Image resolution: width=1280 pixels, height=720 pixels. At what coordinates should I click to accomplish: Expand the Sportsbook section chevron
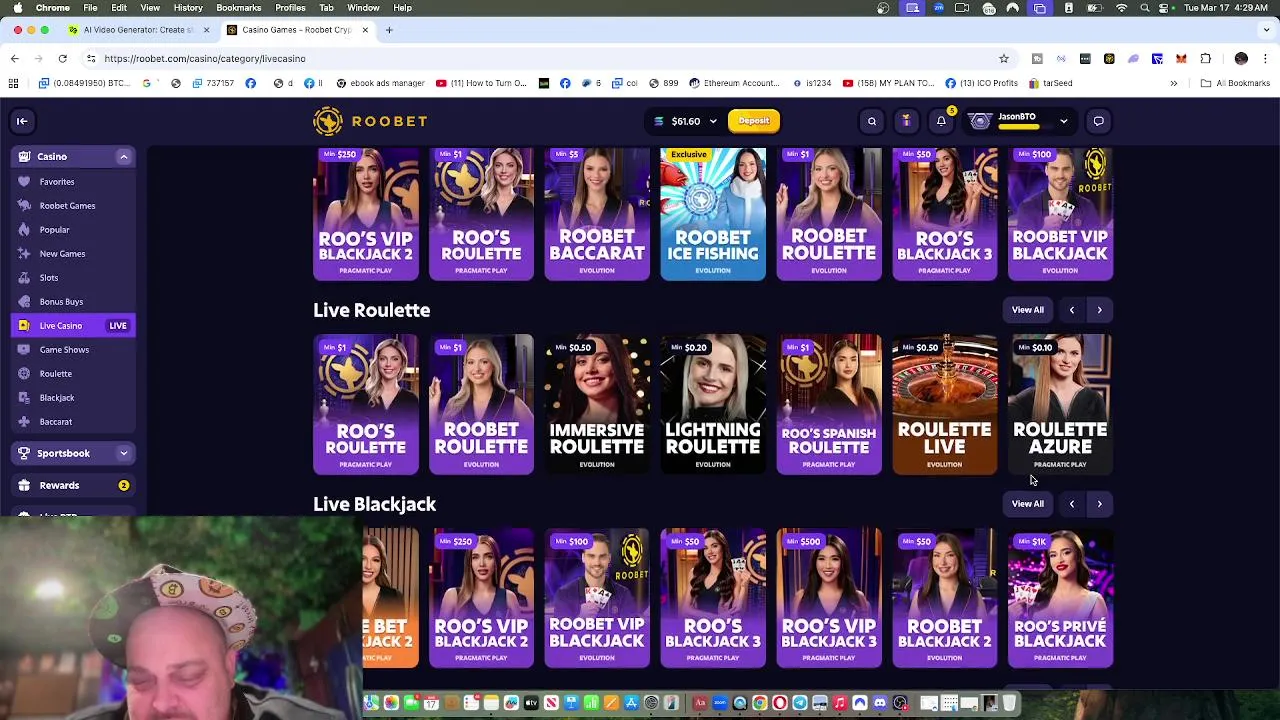(x=124, y=454)
